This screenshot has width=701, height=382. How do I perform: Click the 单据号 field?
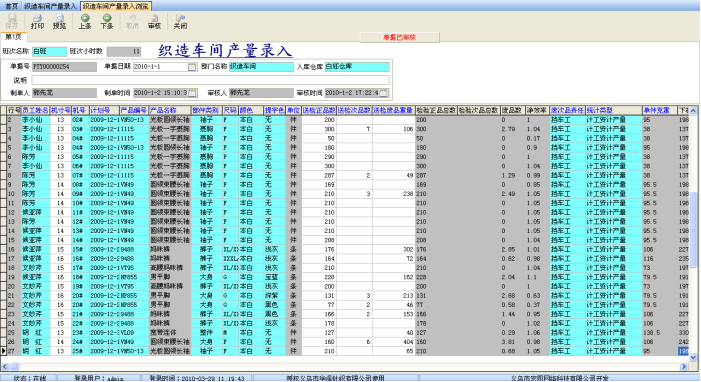(x=64, y=67)
